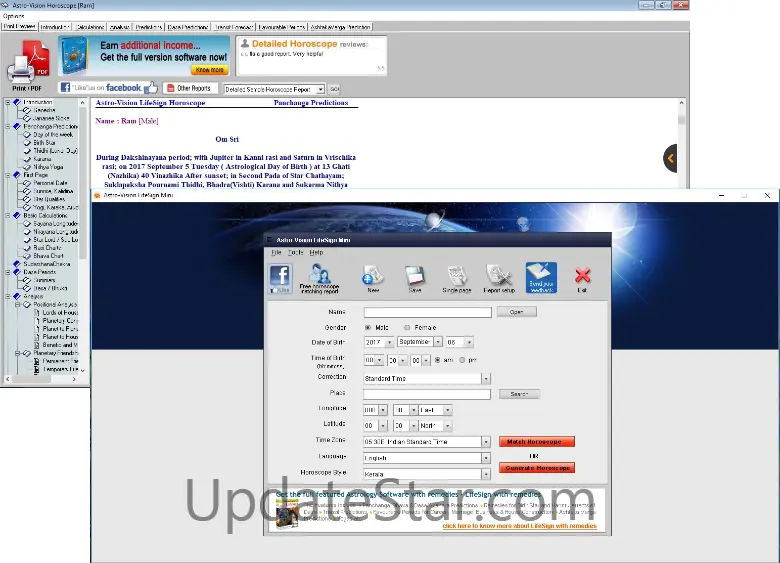Select Rasi Chart in the tree
Screen dimensions: 780x563
coord(47,248)
